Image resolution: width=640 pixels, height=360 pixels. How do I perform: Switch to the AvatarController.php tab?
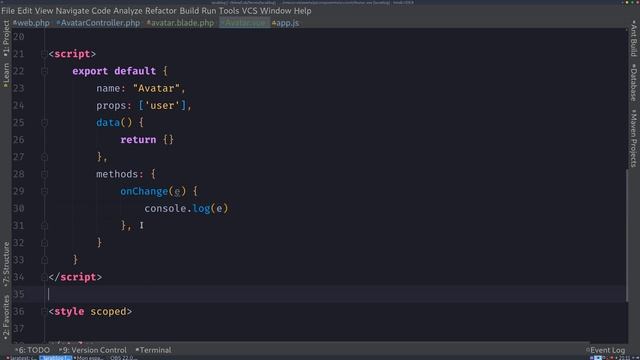pyautogui.click(x=98, y=23)
